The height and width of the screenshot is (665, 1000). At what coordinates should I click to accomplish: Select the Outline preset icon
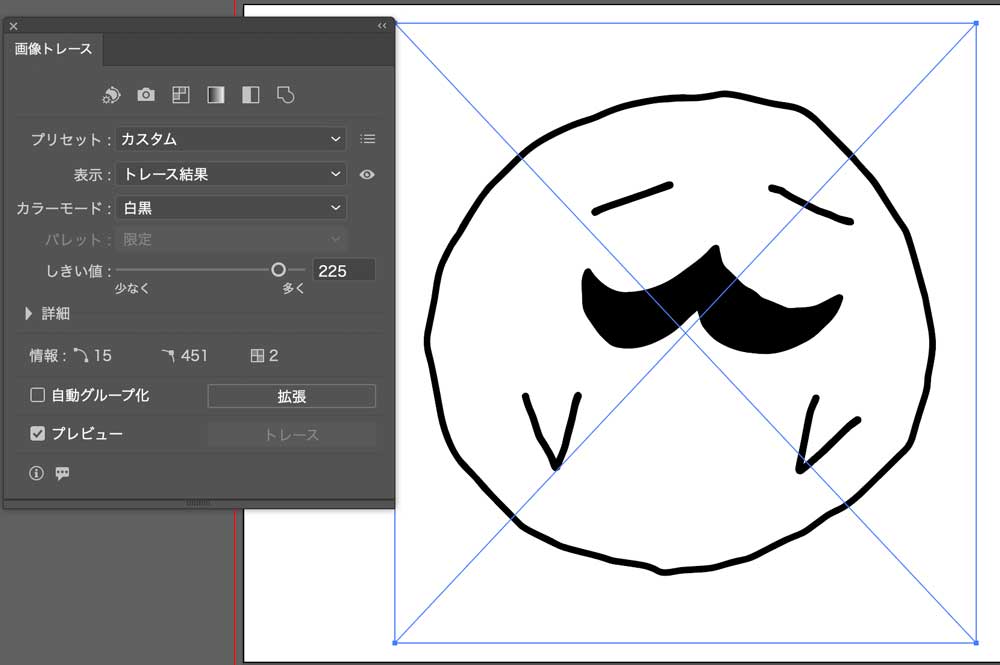285,95
